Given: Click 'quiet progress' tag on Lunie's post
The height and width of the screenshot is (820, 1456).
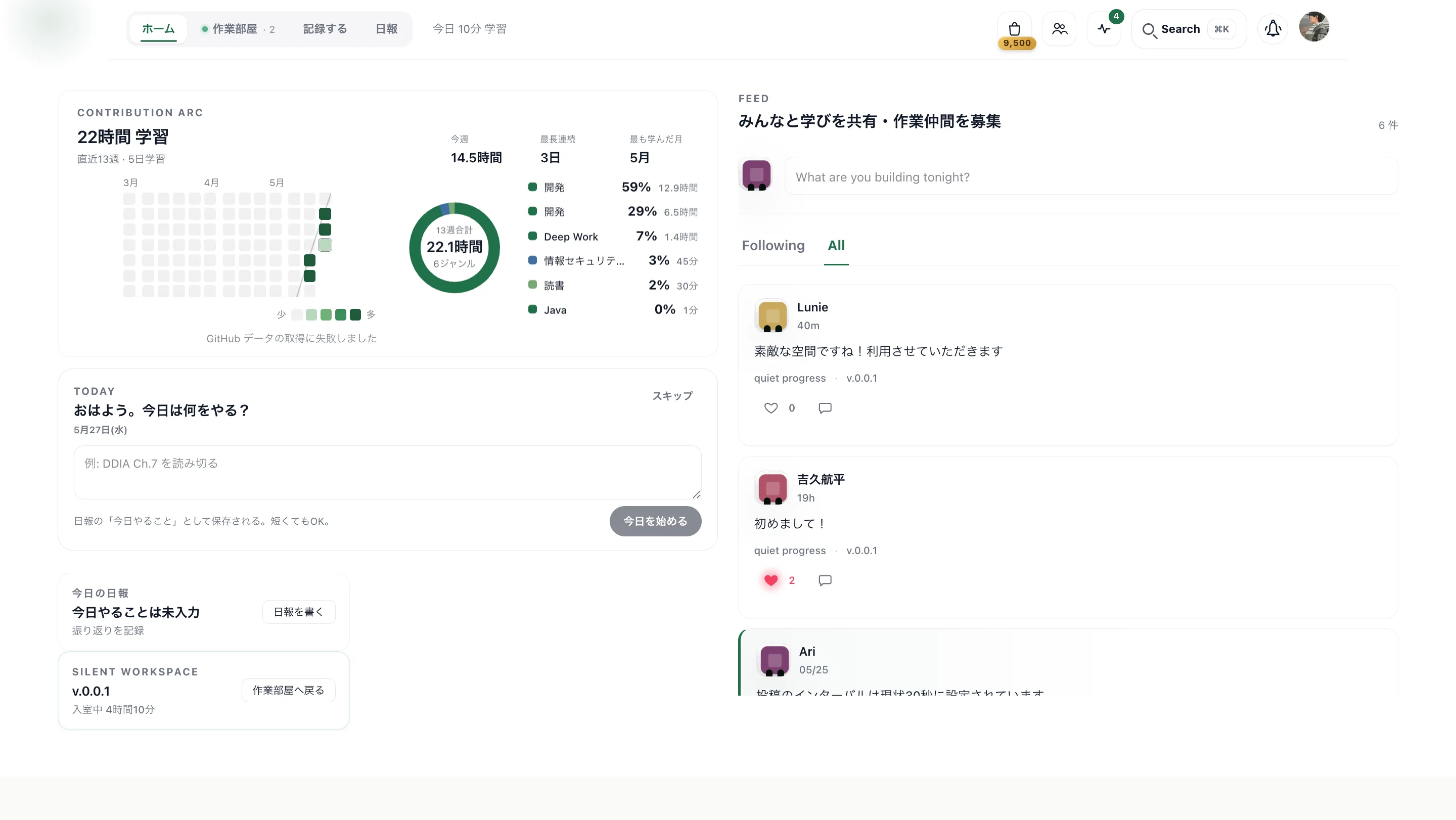Looking at the screenshot, I should pyautogui.click(x=790, y=378).
